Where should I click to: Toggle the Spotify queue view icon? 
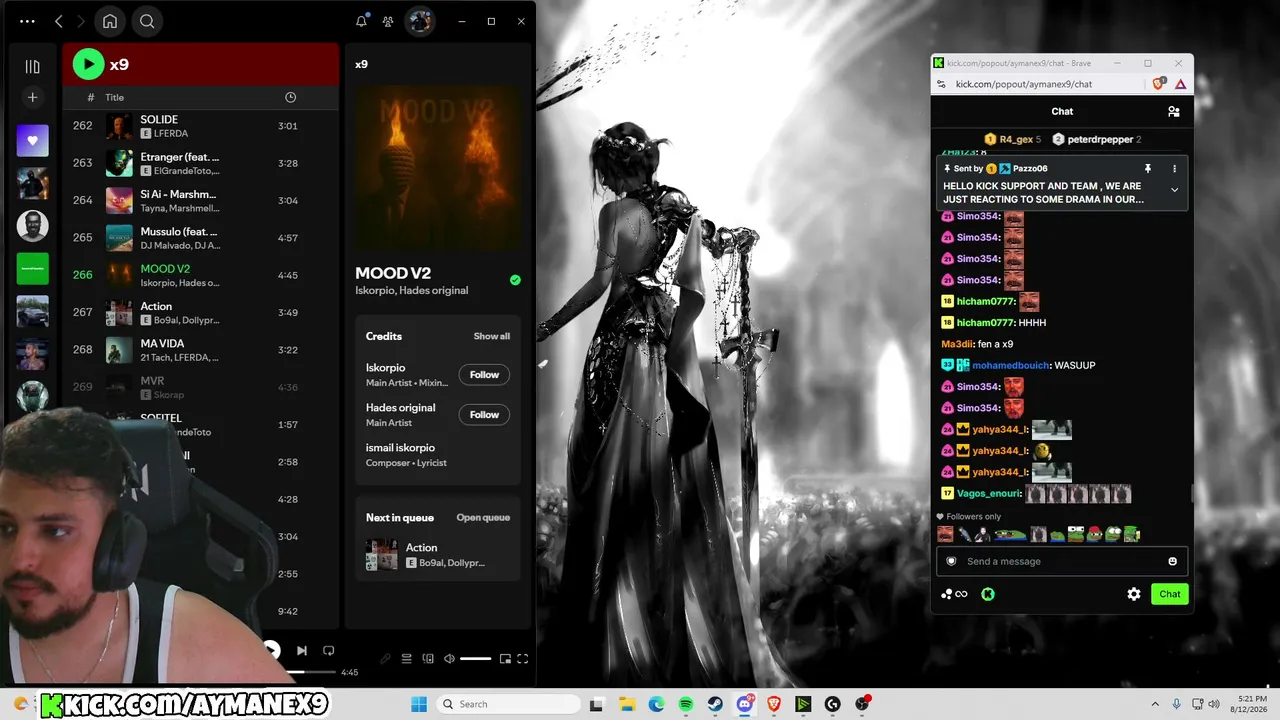point(406,658)
